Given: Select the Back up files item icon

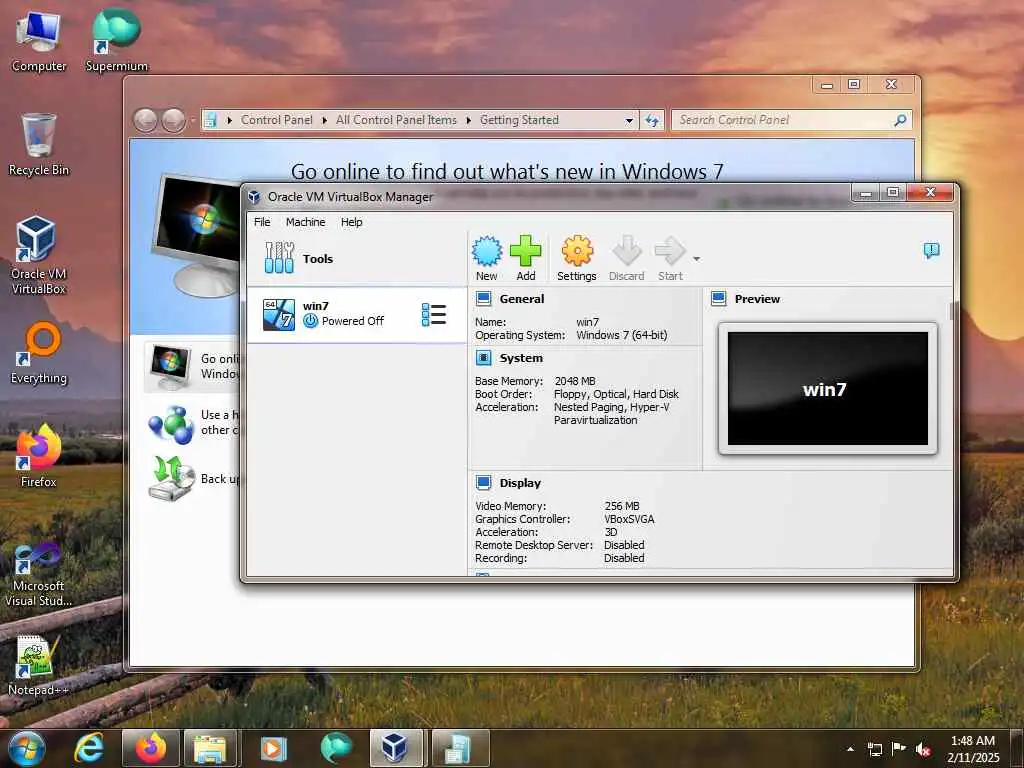Looking at the screenshot, I should 172,479.
